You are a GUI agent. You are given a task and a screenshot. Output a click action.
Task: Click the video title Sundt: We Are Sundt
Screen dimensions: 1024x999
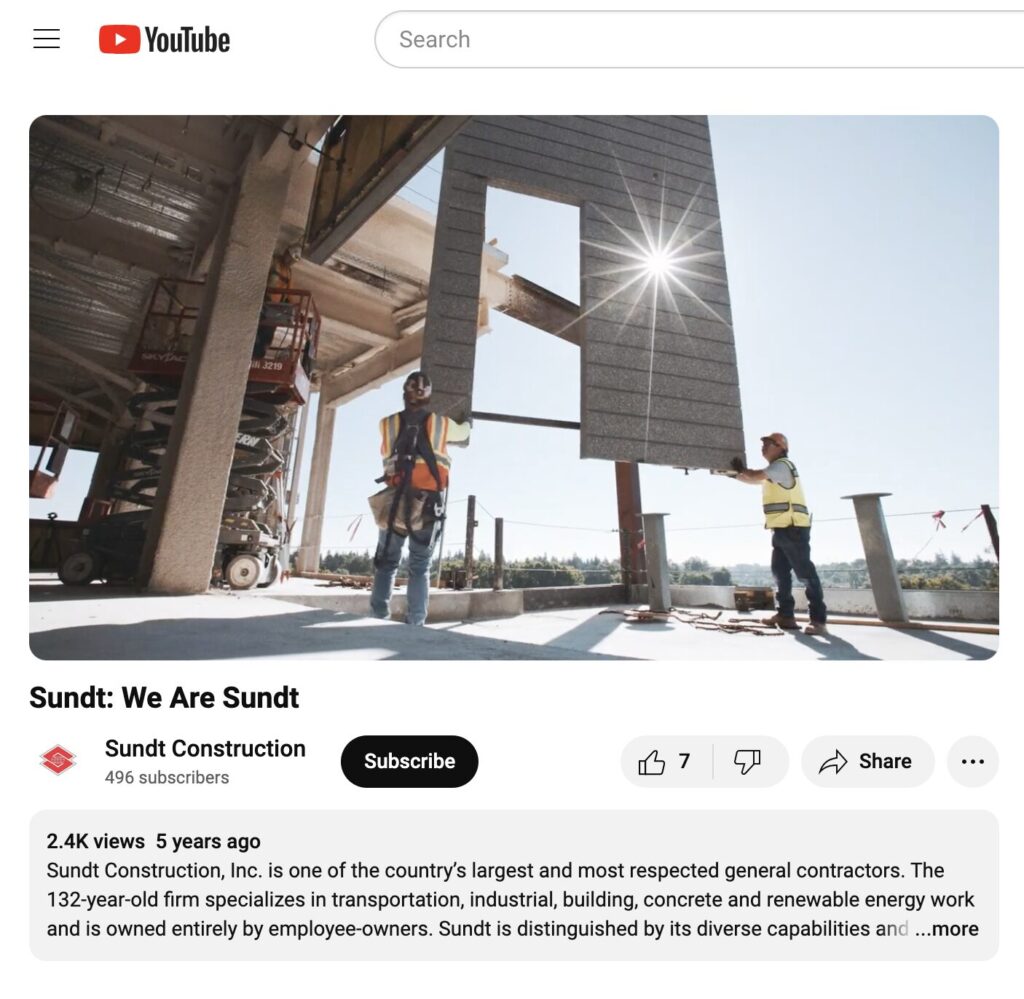point(164,697)
